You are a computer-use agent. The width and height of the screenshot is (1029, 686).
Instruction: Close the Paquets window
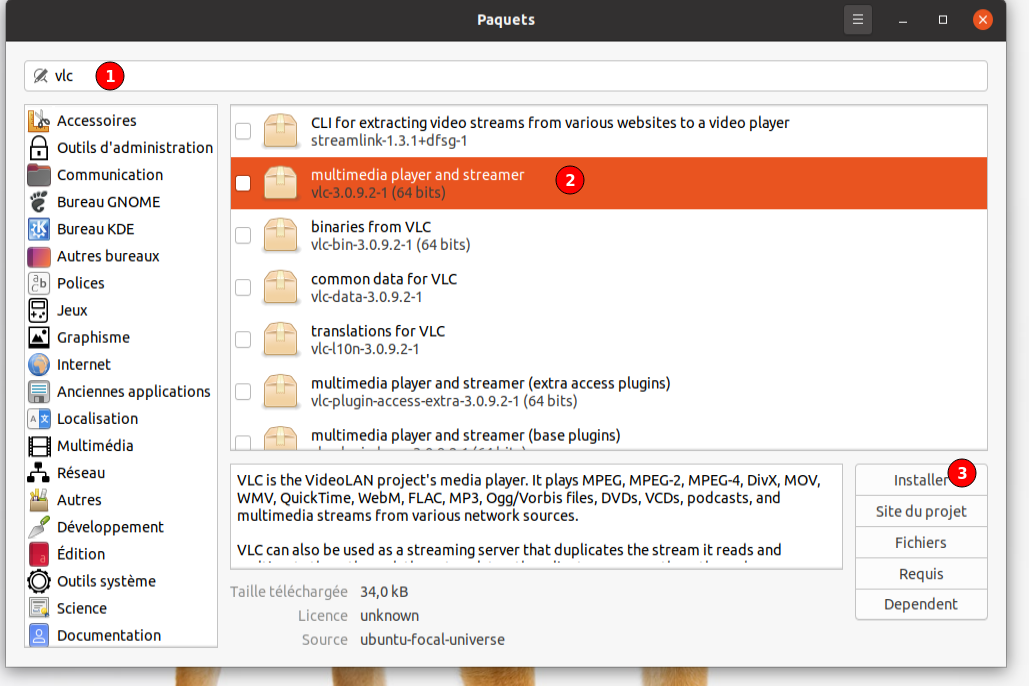(x=982, y=20)
